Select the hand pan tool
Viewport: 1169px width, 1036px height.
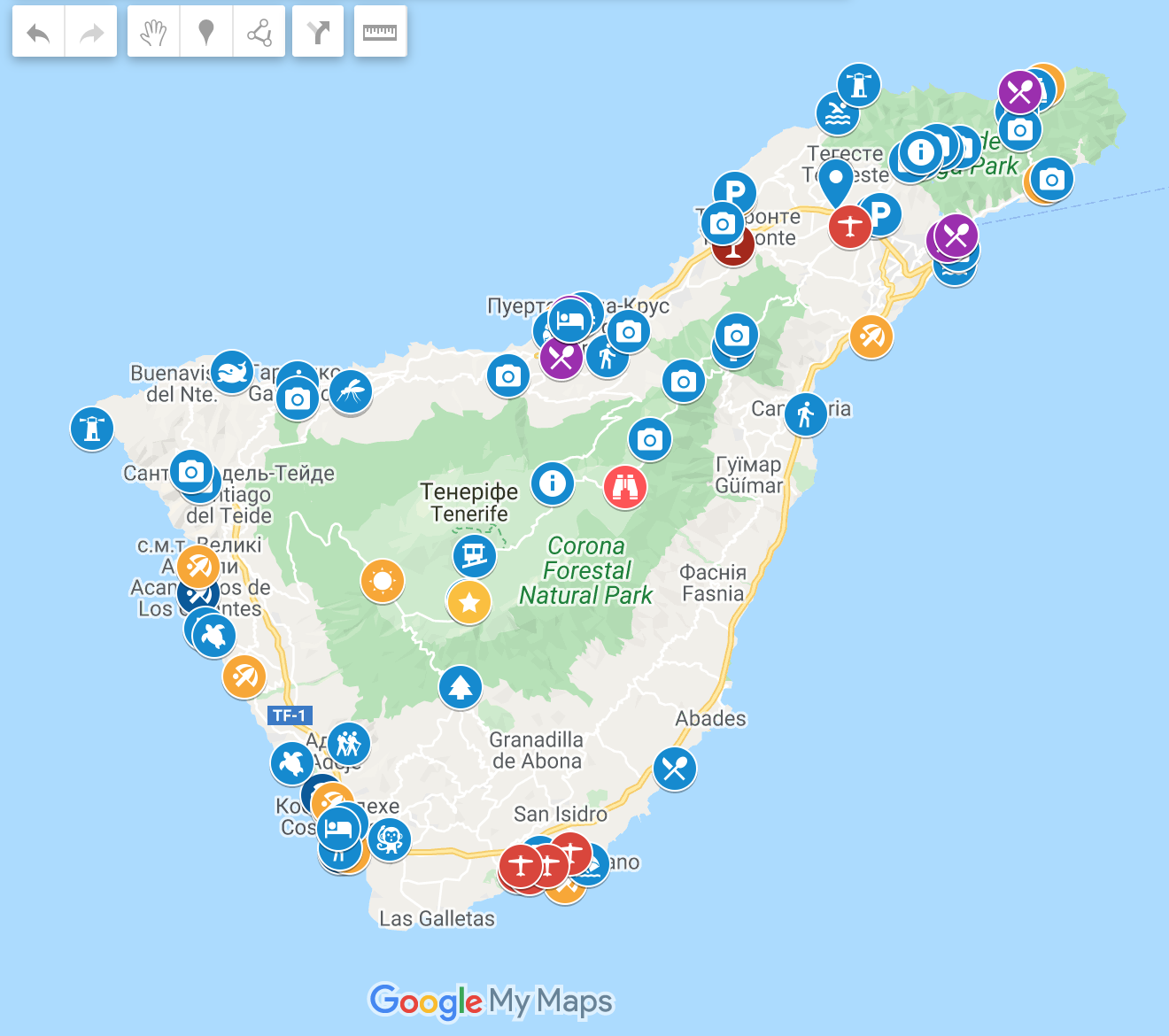(x=153, y=33)
